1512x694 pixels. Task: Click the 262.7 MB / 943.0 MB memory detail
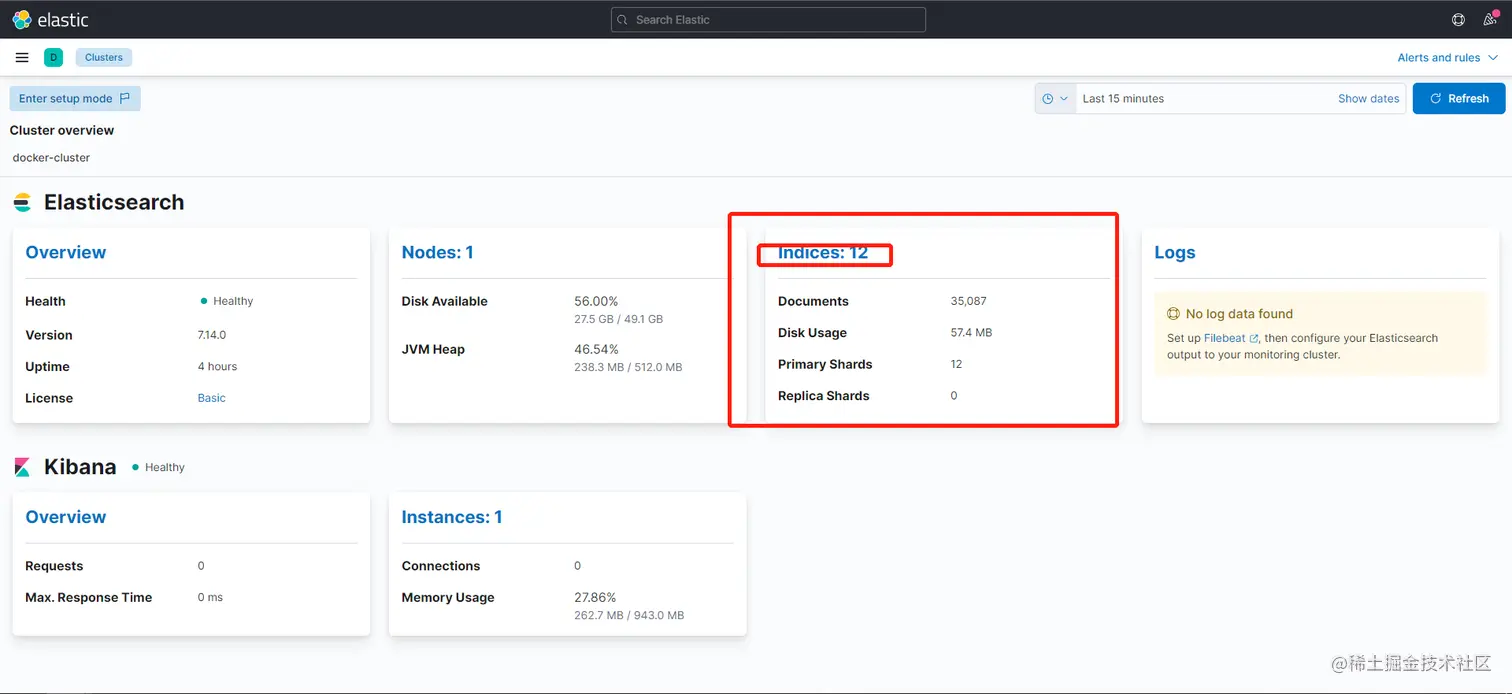pos(629,615)
